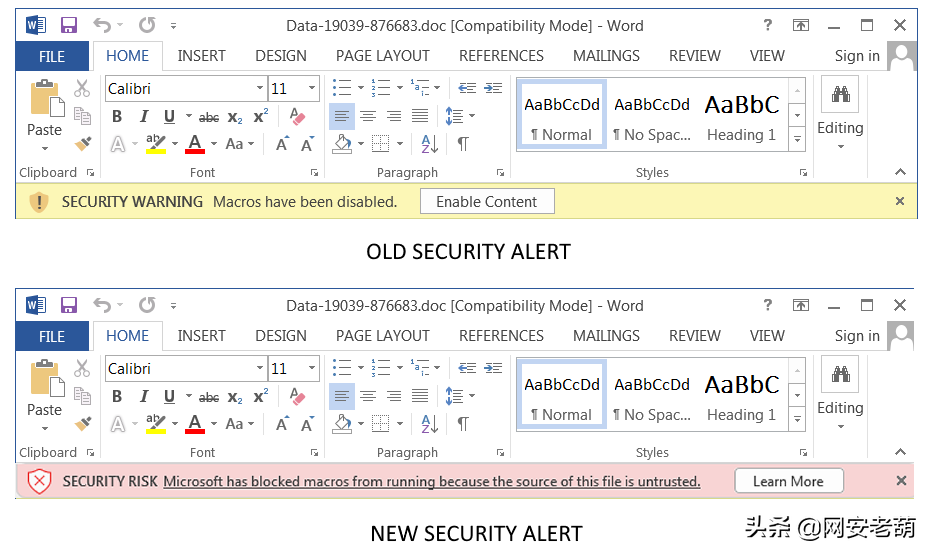Click Shrink Font in the bottom window
Screen dimensions: 932x555
click(x=307, y=424)
